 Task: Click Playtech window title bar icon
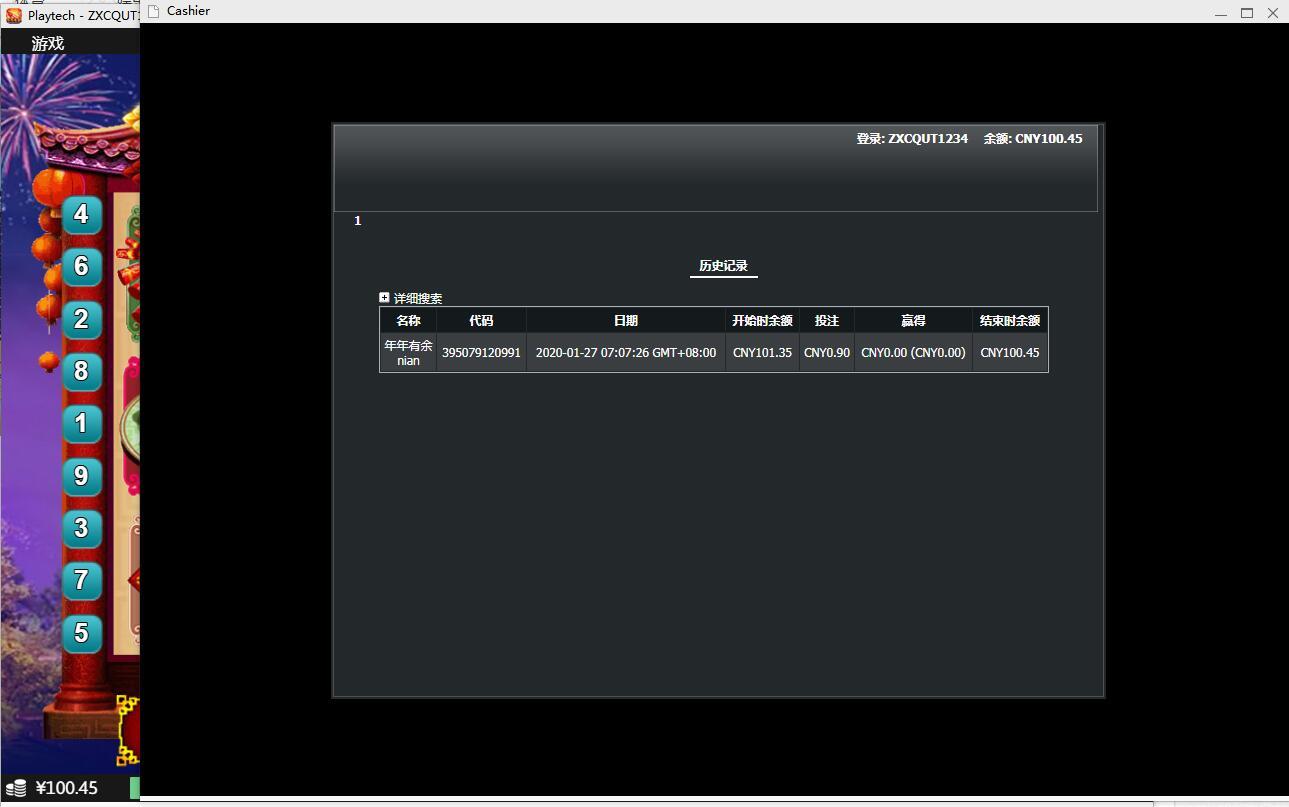13,15
